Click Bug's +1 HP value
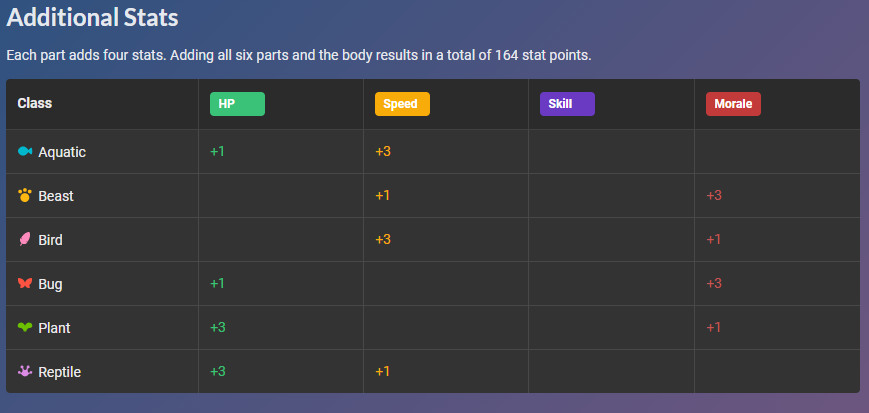The width and height of the screenshot is (869, 413). (x=218, y=284)
